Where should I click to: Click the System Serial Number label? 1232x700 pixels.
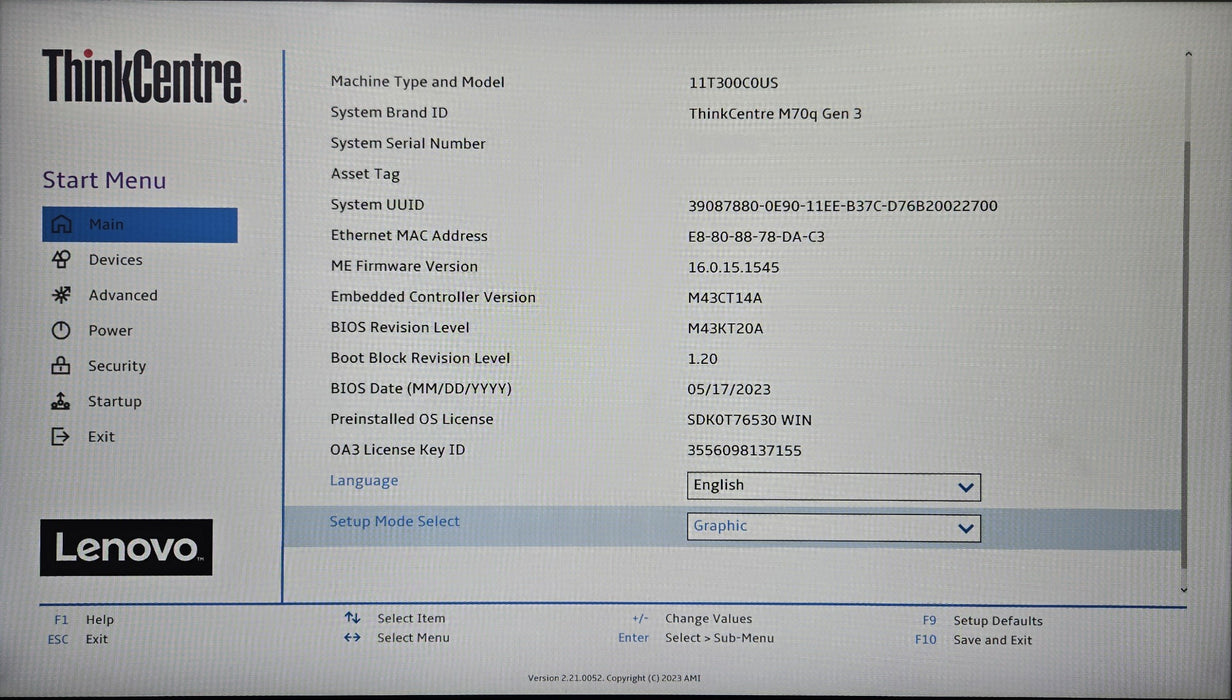coord(408,143)
